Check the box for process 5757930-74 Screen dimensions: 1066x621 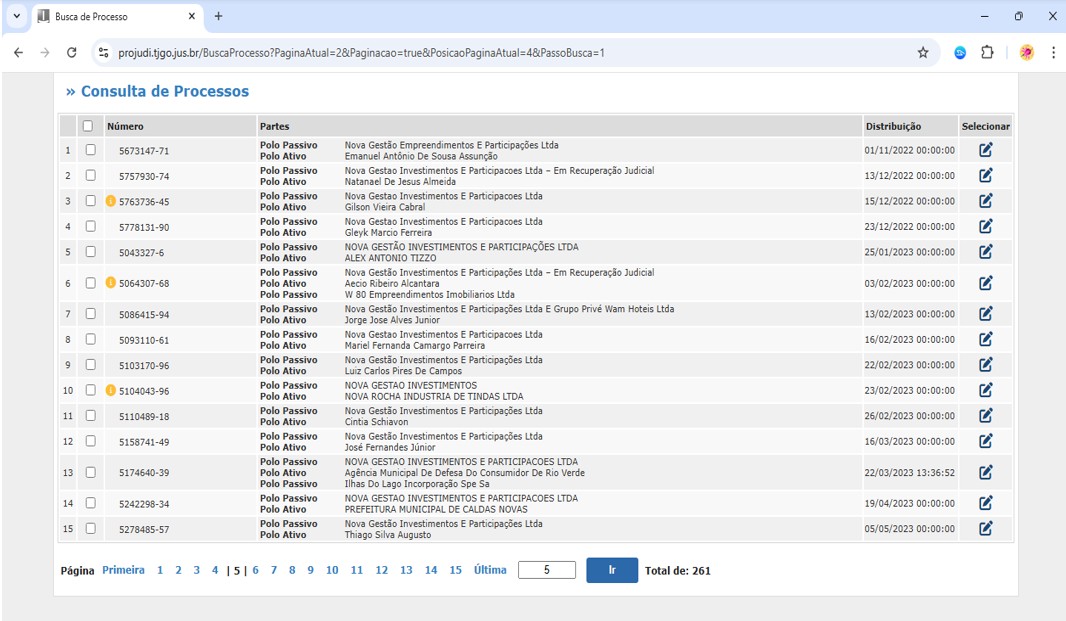pyautogui.click(x=90, y=175)
